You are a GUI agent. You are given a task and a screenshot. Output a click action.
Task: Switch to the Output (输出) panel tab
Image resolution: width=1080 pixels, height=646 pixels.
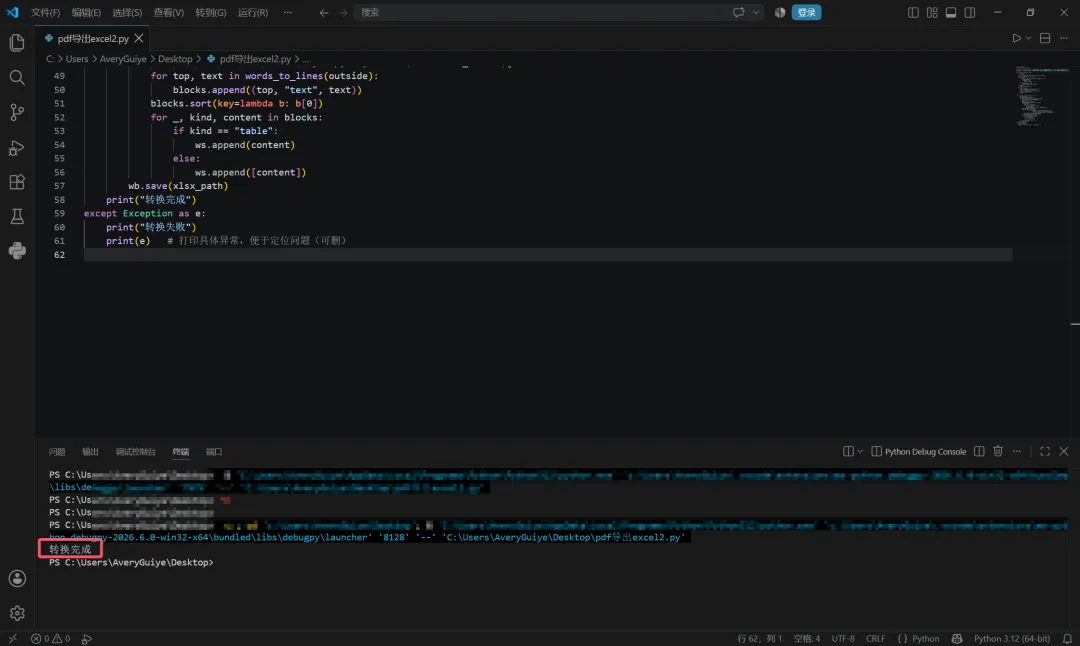tap(90, 452)
